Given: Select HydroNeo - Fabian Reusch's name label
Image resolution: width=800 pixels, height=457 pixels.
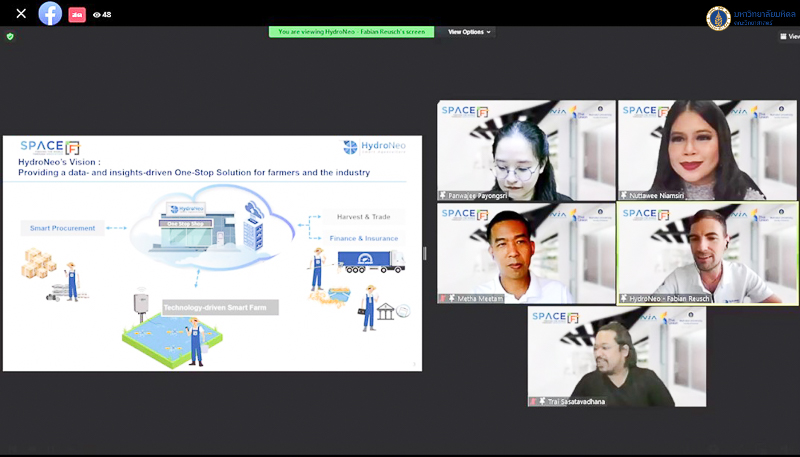Looking at the screenshot, I should point(667,298).
